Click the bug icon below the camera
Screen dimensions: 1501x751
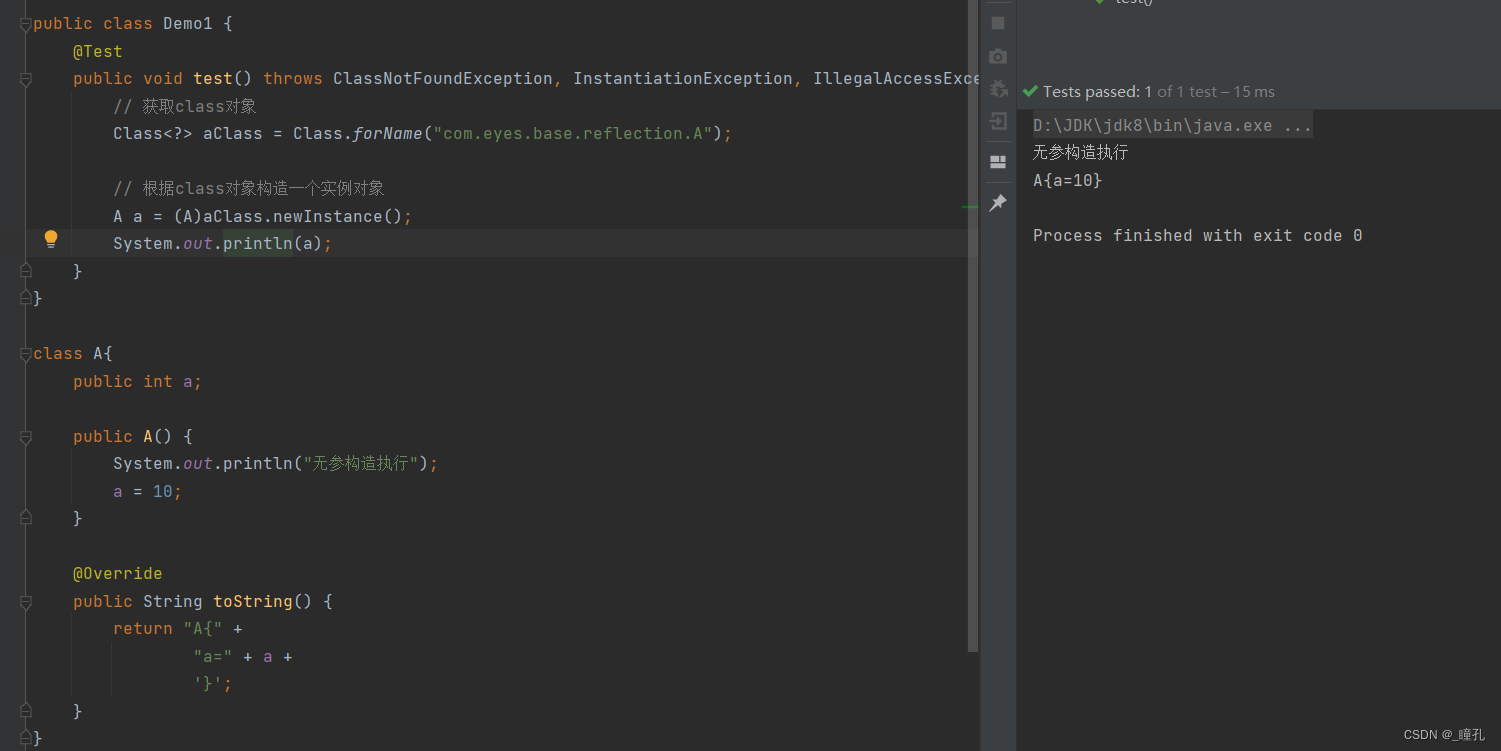[x=998, y=89]
